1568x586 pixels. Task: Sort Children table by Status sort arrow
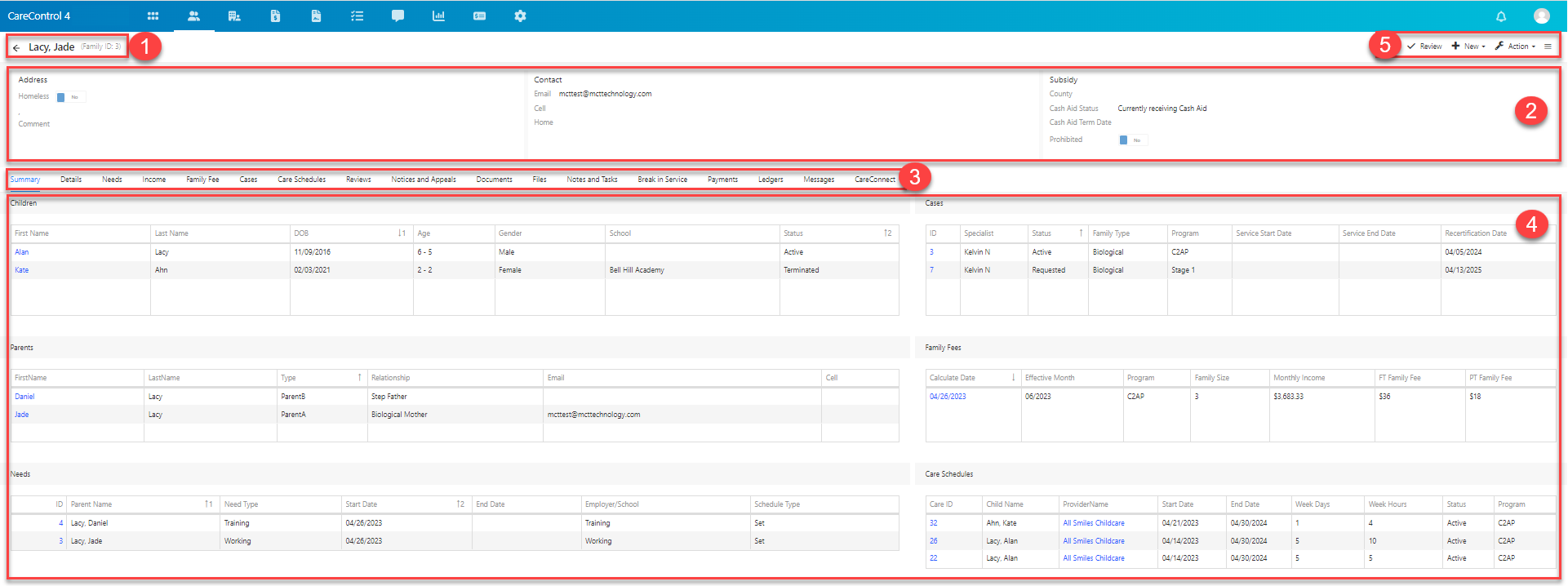(887, 233)
